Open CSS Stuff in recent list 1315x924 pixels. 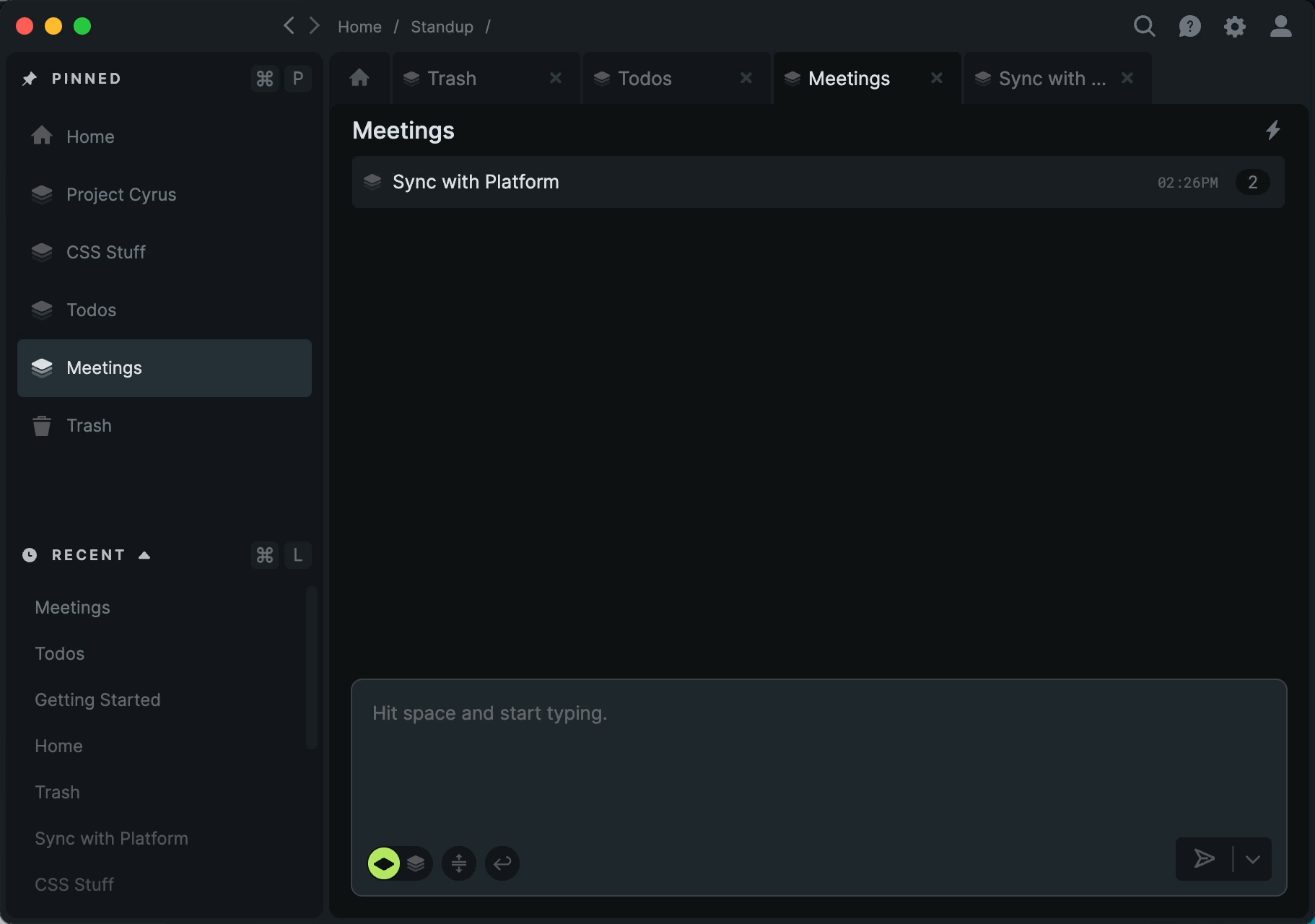pos(74,884)
